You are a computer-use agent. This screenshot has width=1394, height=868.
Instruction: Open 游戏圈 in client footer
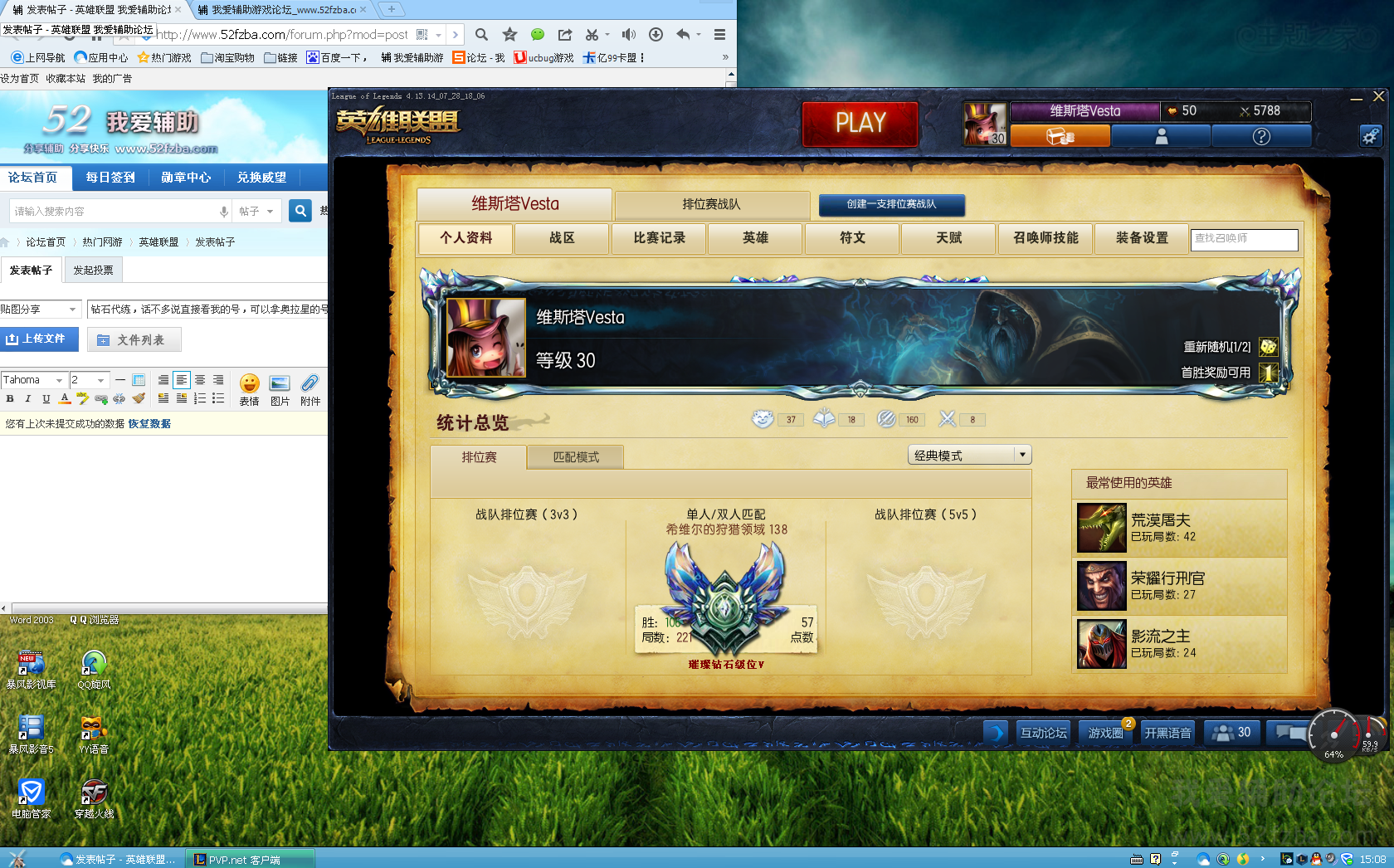pos(1106,733)
